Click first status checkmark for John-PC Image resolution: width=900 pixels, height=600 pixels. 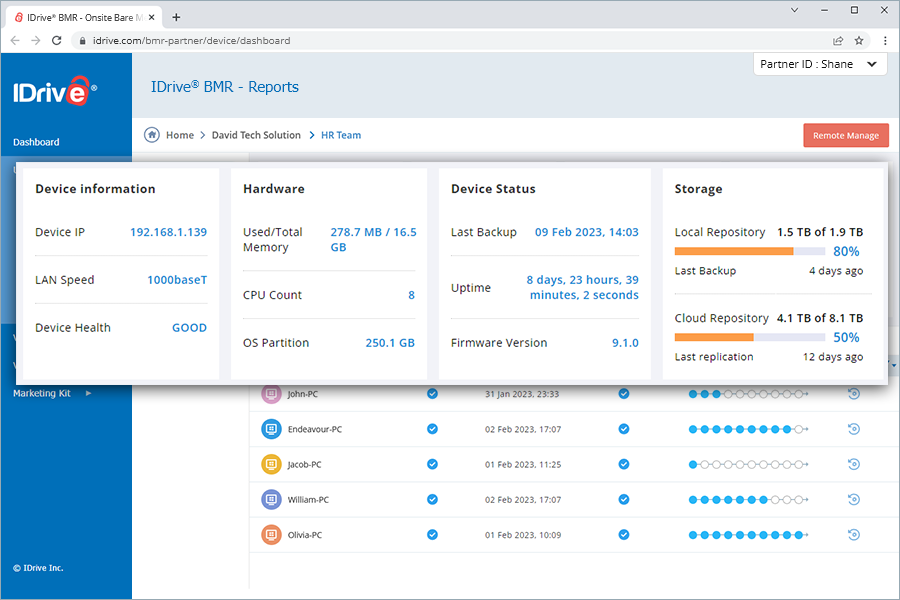(x=432, y=394)
